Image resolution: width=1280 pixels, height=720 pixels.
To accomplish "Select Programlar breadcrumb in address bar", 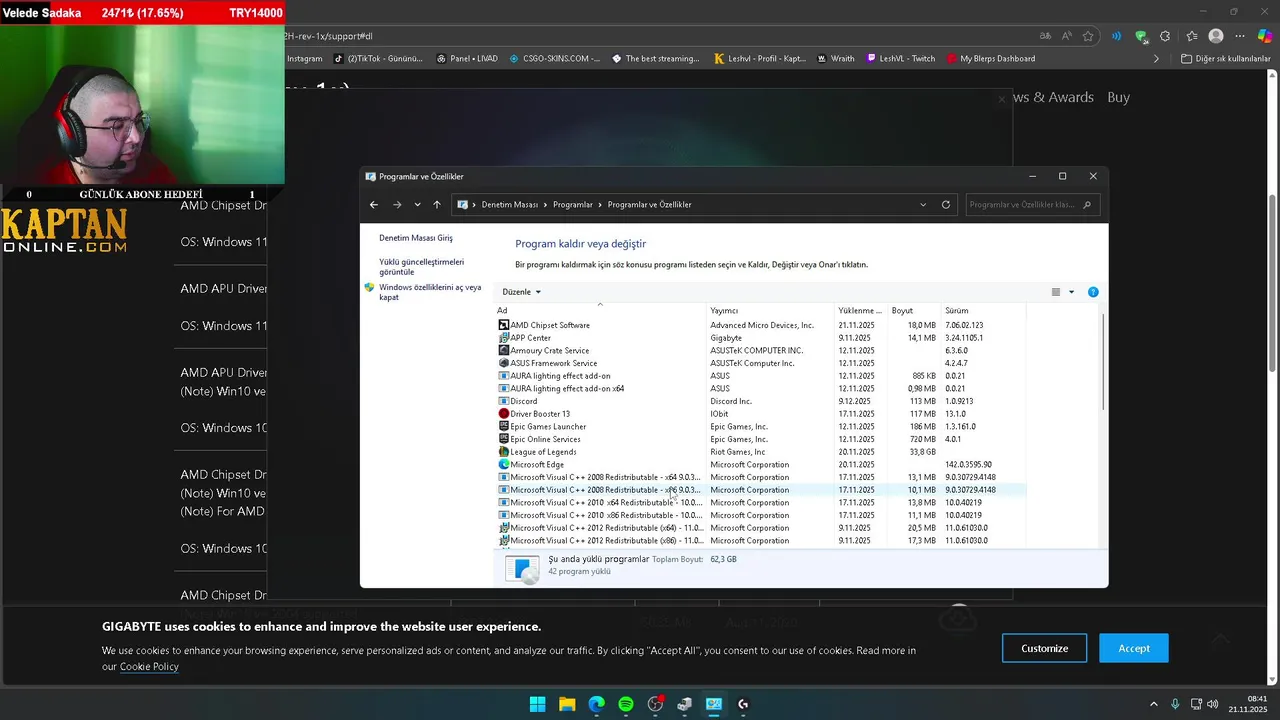I will click(573, 205).
